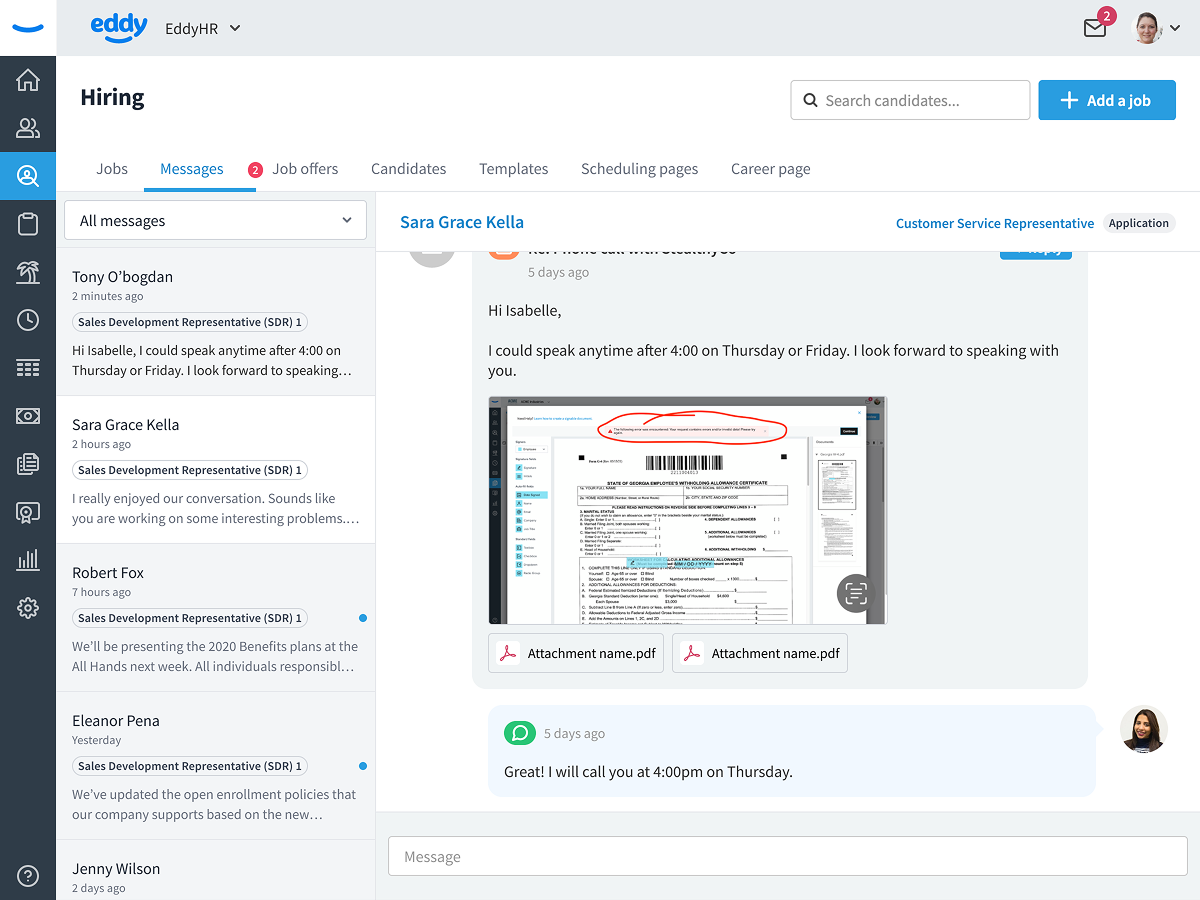Click the scan icon on screenshot preview
The height and width of the screenshot is (900, 1200).
(x=856, y=594)
